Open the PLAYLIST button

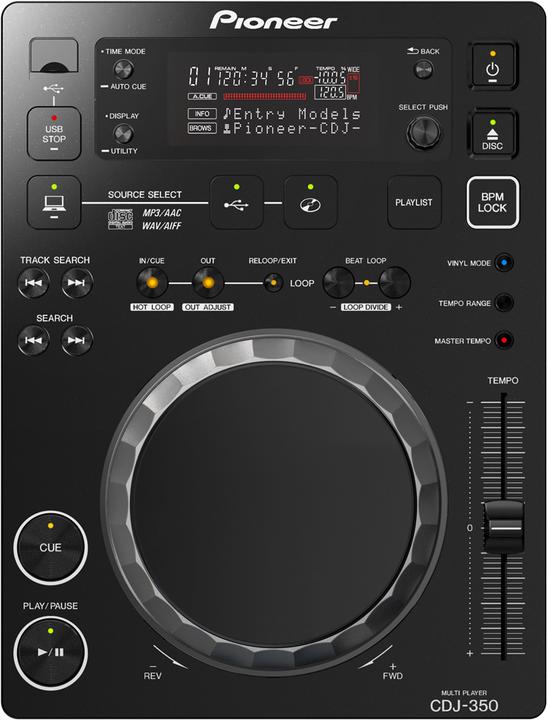414,202
